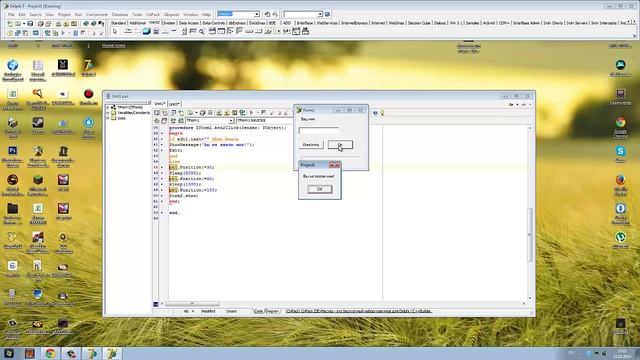
Task: Expand the TForm1 node in code explorer
Action: [108, 107]
